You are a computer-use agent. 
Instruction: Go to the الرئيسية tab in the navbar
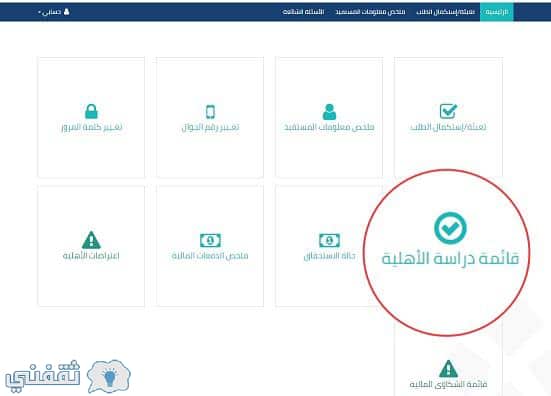[497, 12]
